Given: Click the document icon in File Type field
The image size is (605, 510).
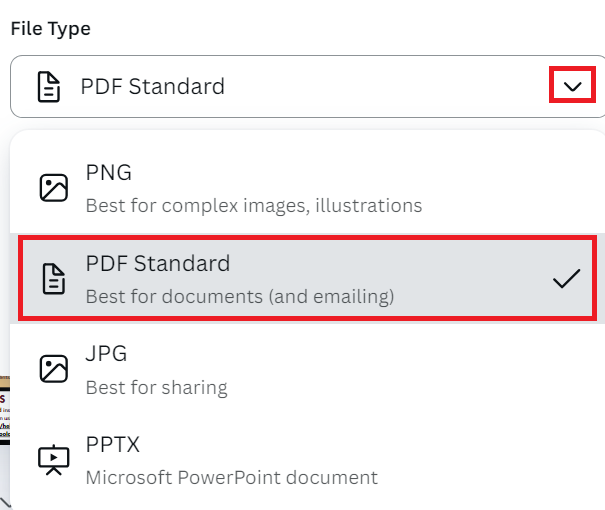Looking at the screenshot, I should click(49, 86).
